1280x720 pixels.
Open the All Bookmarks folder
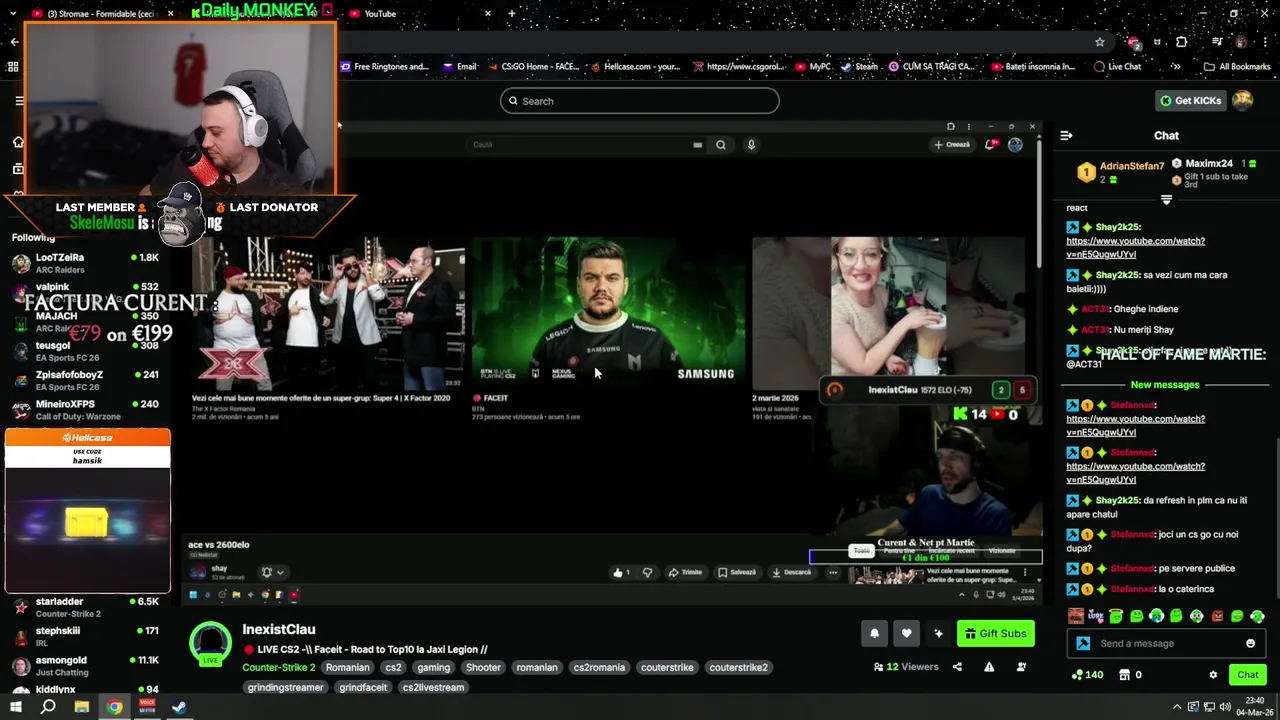click(x=1237, y=67)
